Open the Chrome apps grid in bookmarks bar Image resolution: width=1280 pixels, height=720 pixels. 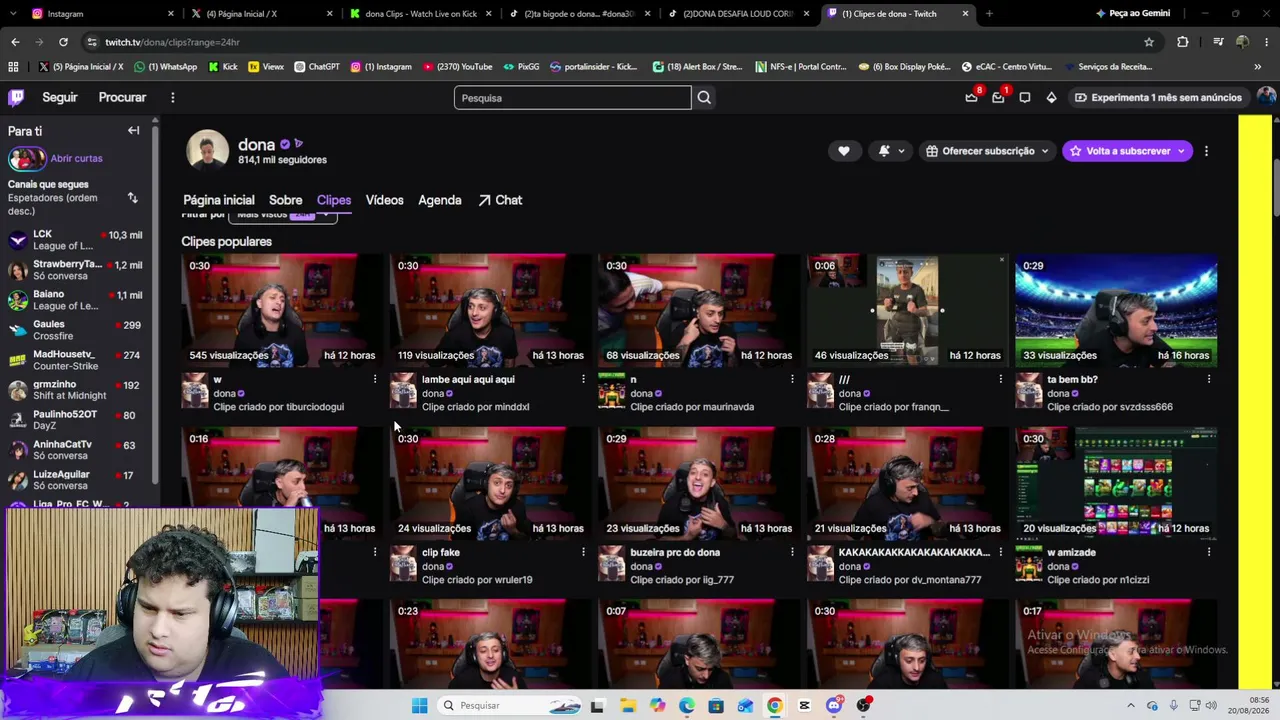click(13, 67)
